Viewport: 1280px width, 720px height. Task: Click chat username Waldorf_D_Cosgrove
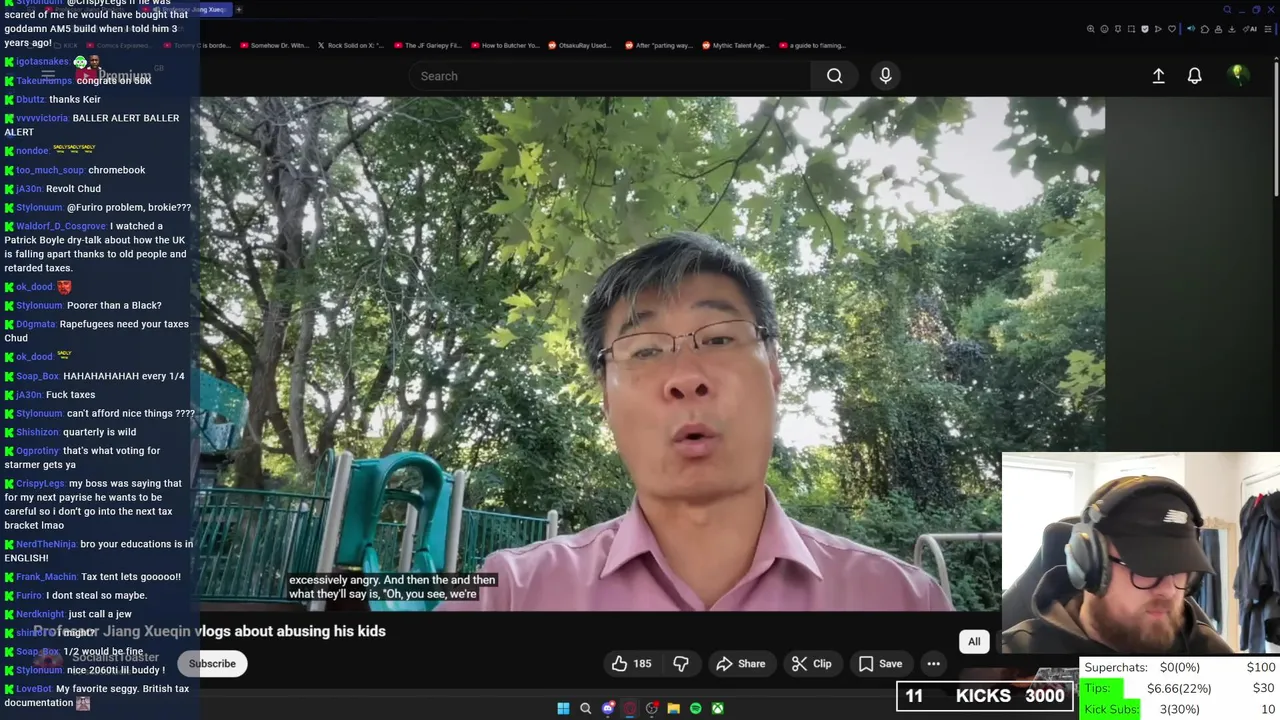(x=60, y=226)
